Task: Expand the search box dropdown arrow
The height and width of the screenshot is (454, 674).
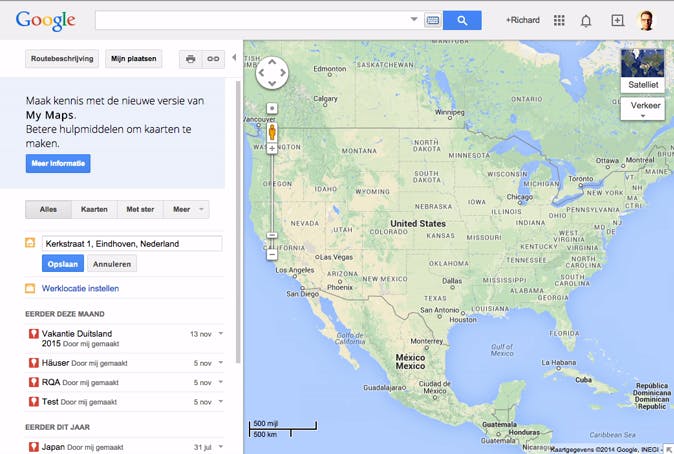Action: [x=414, y=20]
